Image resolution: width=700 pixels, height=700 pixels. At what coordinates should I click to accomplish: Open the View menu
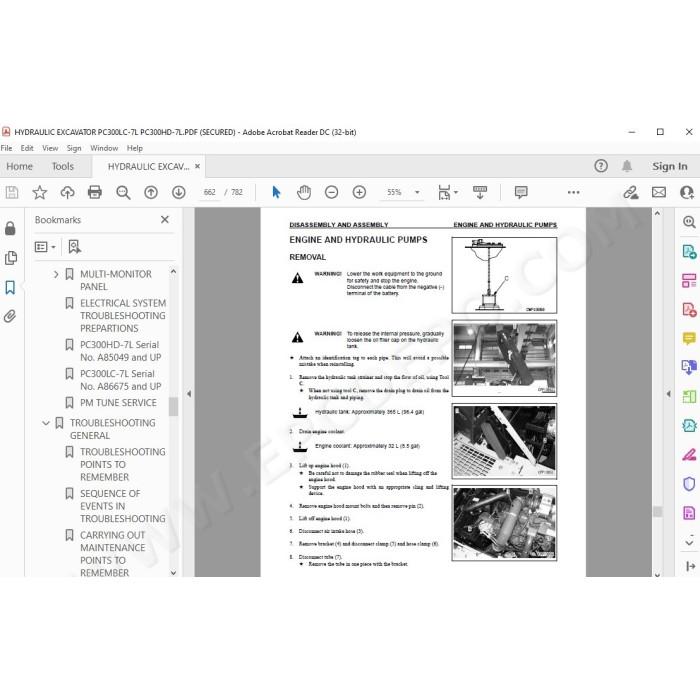[x=50, y=148]
